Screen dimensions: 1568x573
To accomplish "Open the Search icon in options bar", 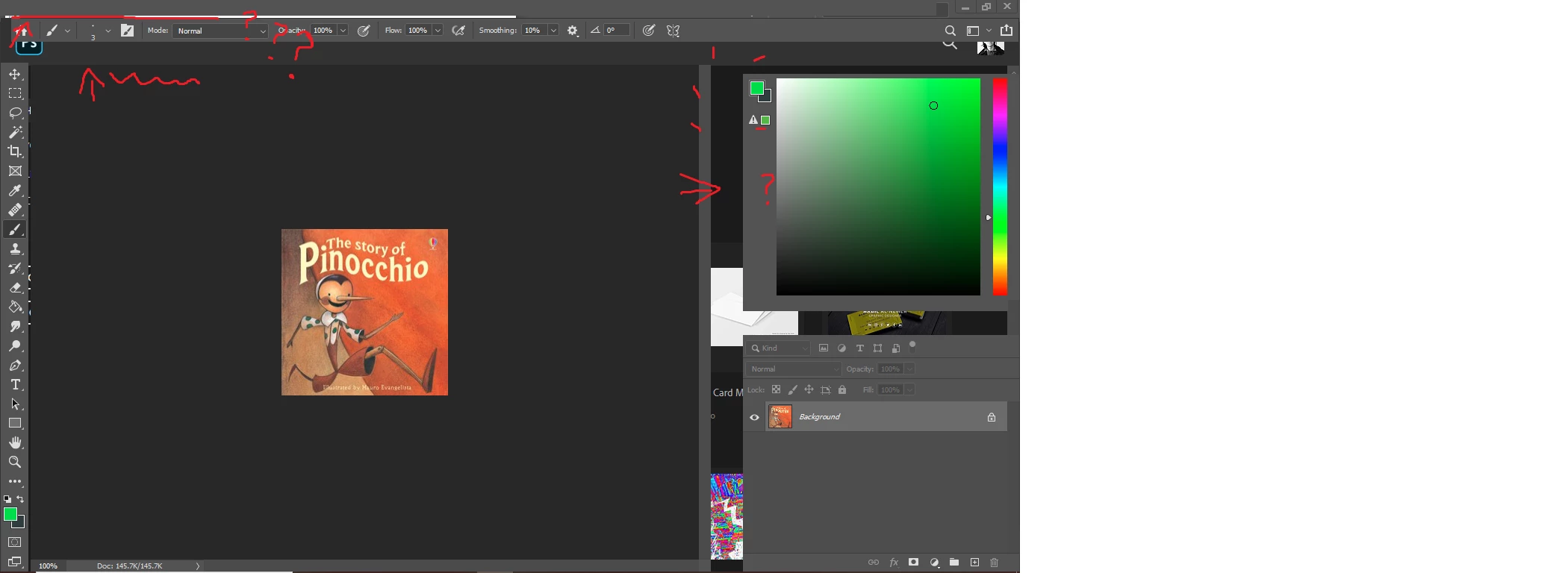I will [x=950, y=31].
